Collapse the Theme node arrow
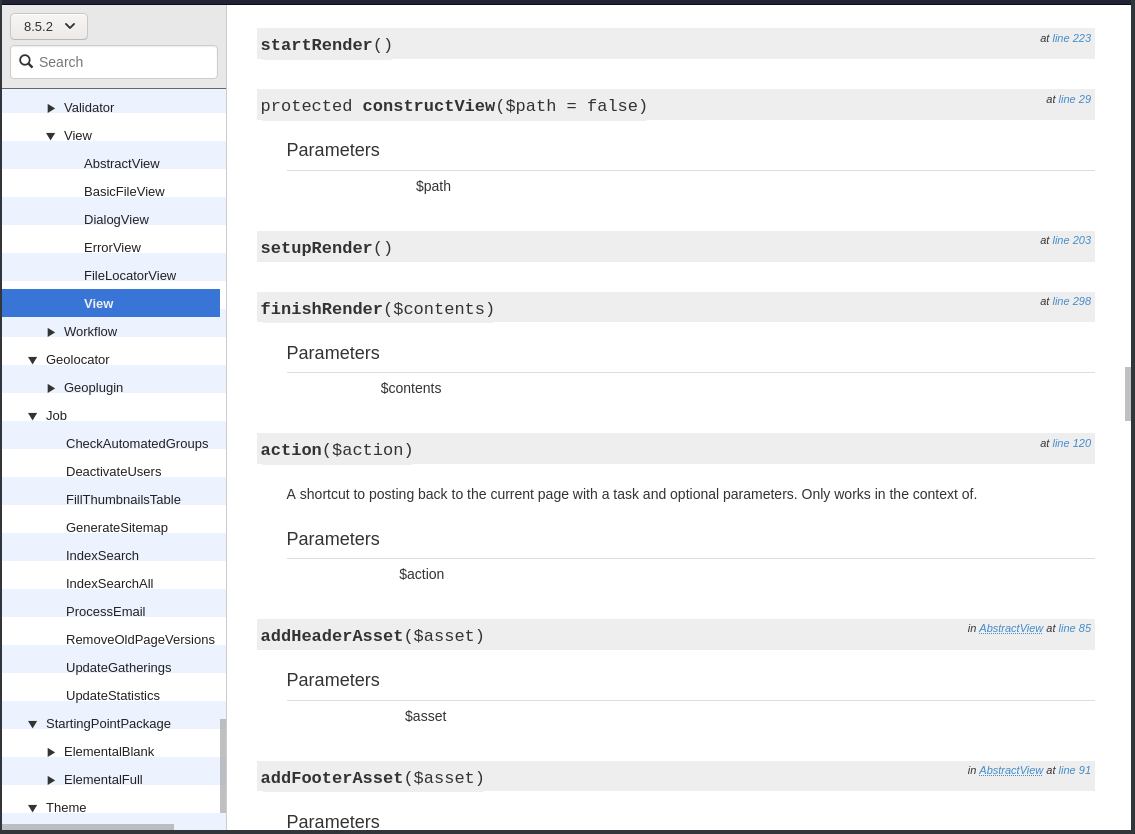Image resolution: width=1135 pixels, height=834 pixels. coord(33,808)
